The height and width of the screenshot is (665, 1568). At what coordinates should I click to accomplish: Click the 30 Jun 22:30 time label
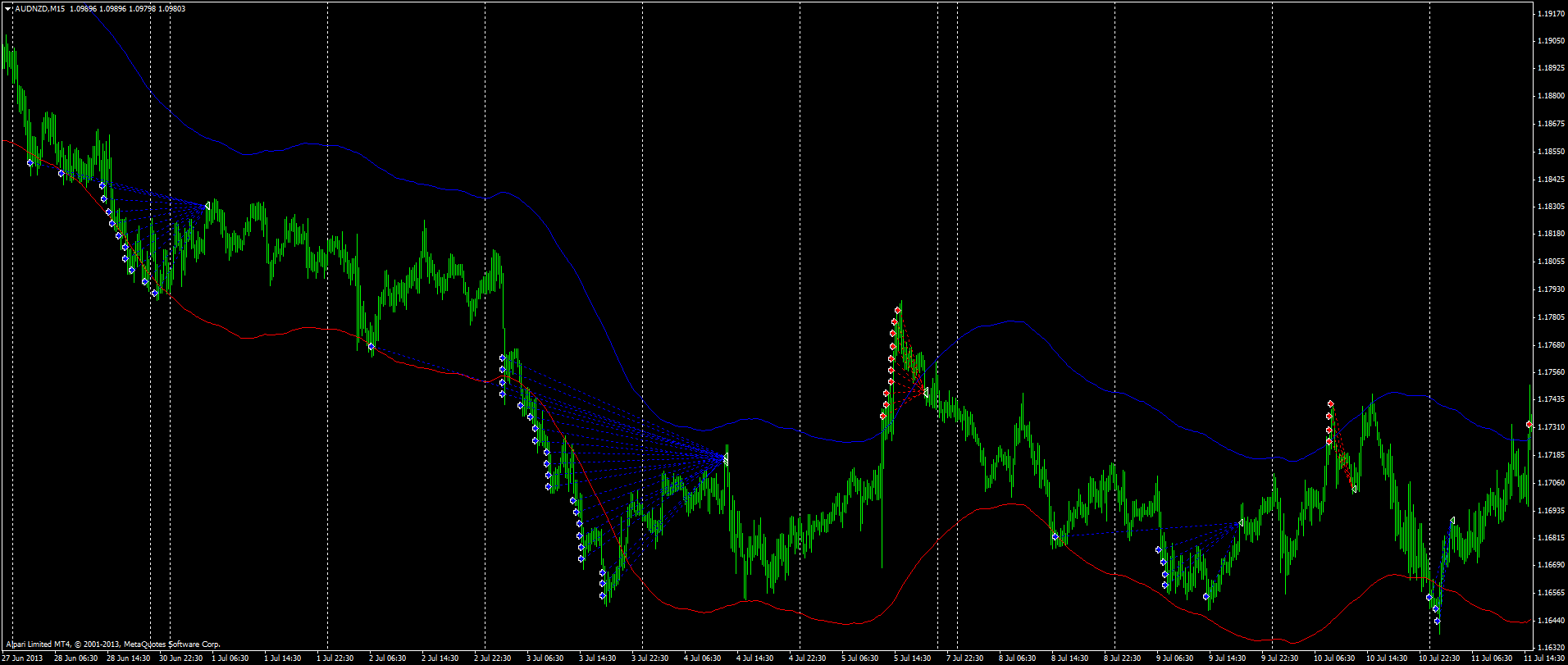click(180, 658)
